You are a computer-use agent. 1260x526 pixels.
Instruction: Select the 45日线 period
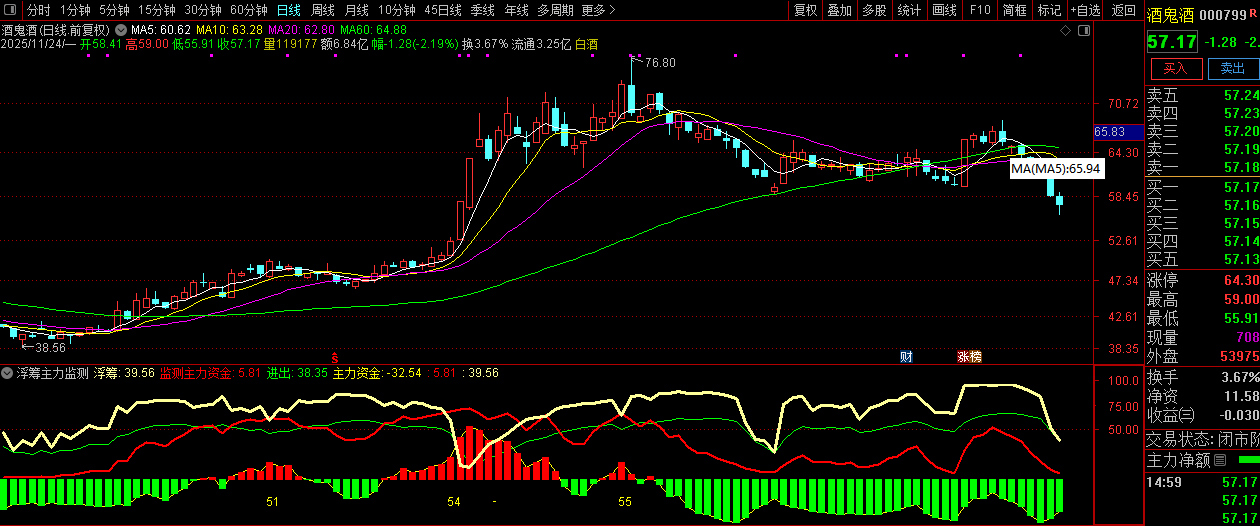coord(443,10)
